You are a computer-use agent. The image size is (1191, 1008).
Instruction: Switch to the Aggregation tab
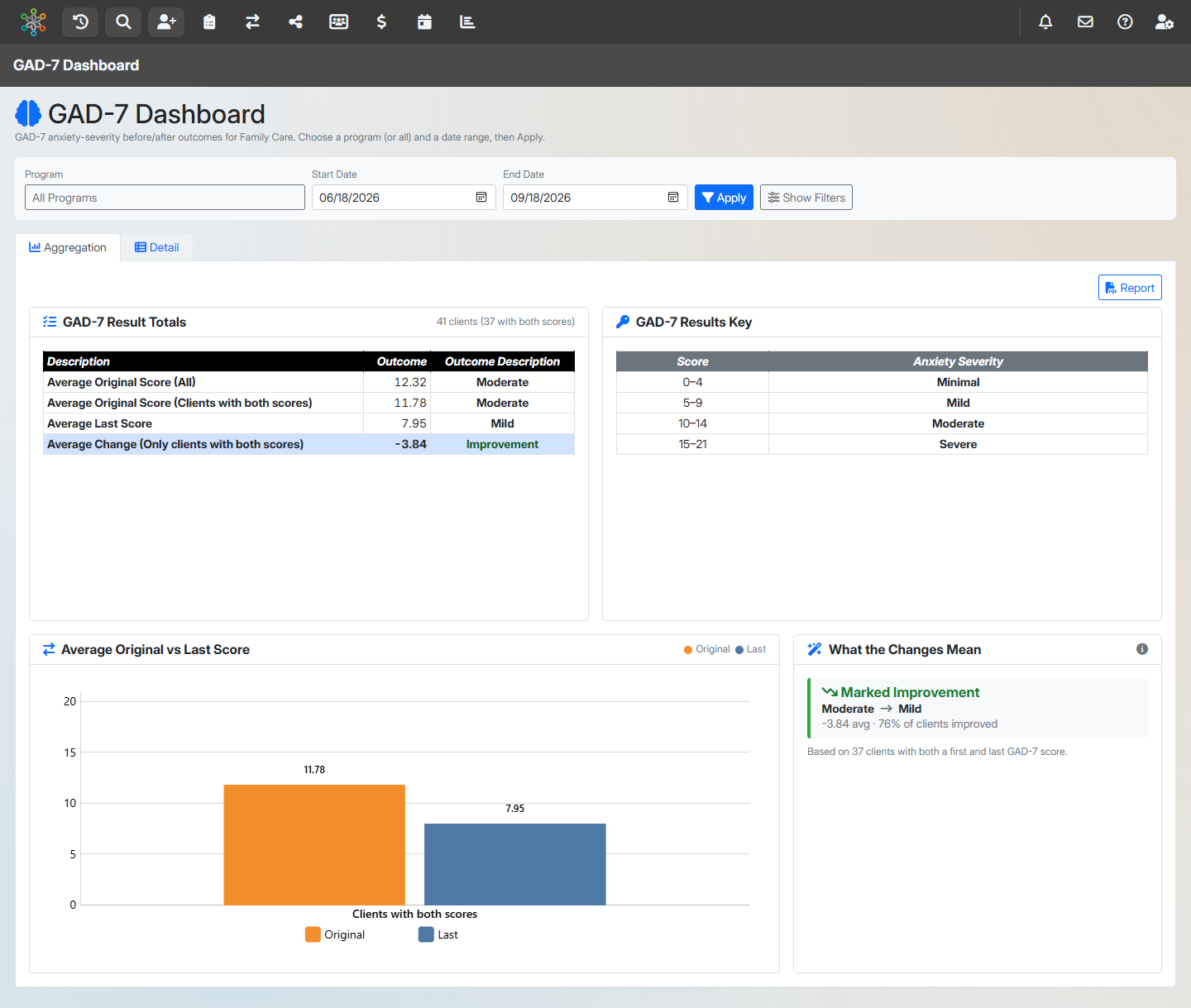[68, 247]
